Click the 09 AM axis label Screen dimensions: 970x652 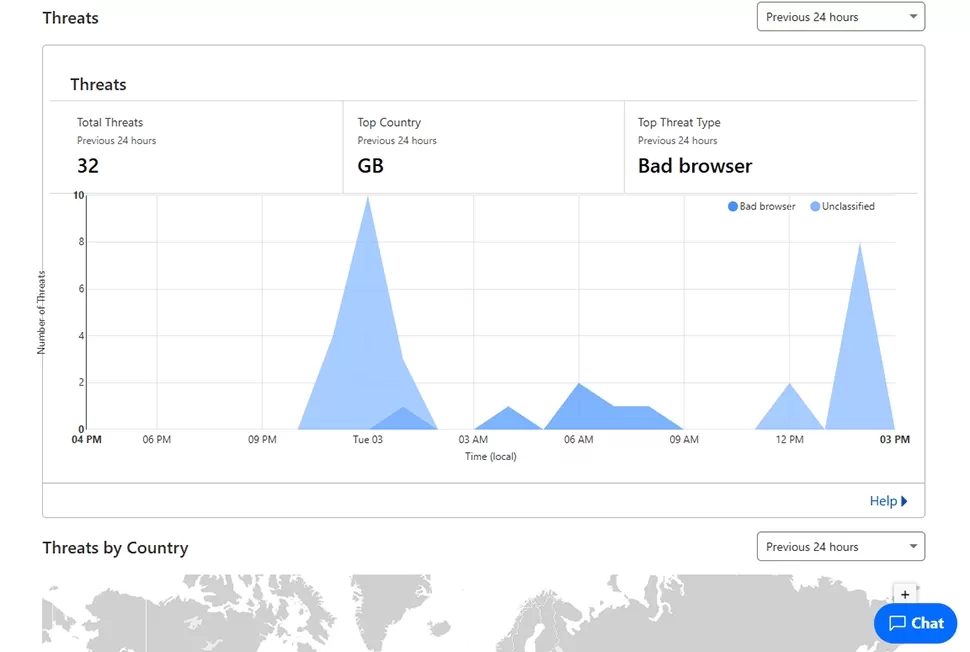tap(684, 439)
